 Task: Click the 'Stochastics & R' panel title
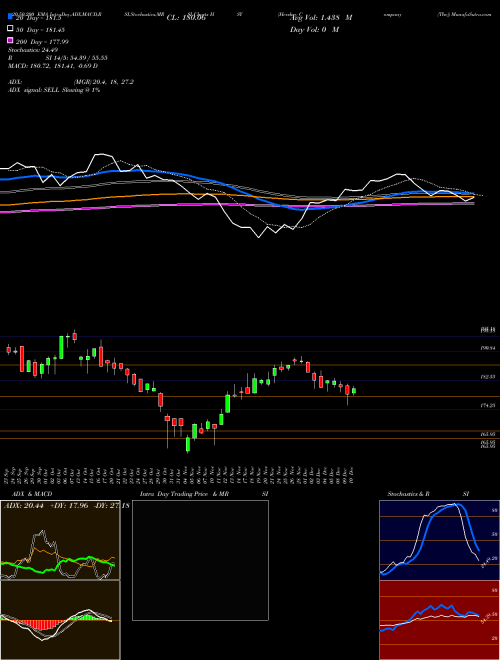(x=408, y=494)
